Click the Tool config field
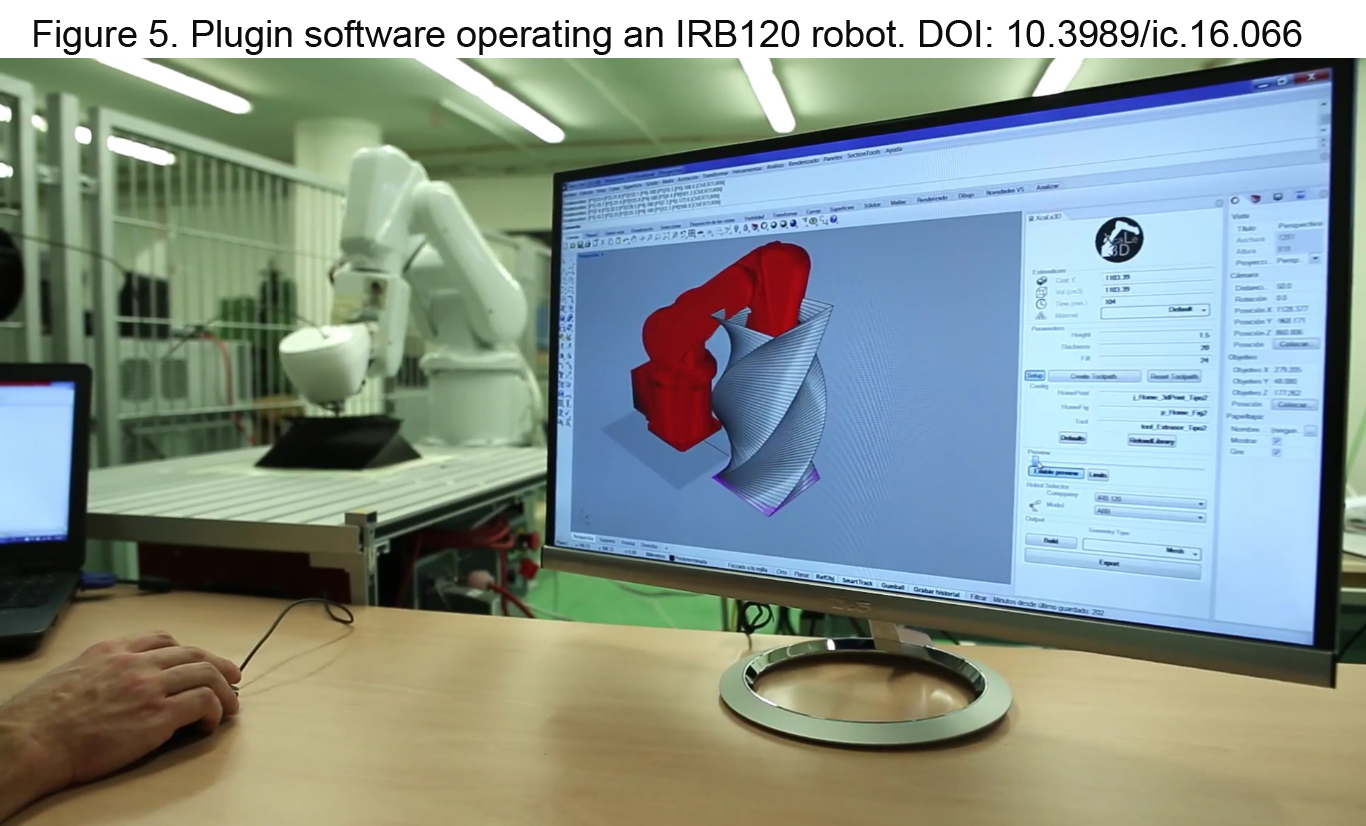The height and width of the screenshot is (826, 1366). tap(1155, 427)
